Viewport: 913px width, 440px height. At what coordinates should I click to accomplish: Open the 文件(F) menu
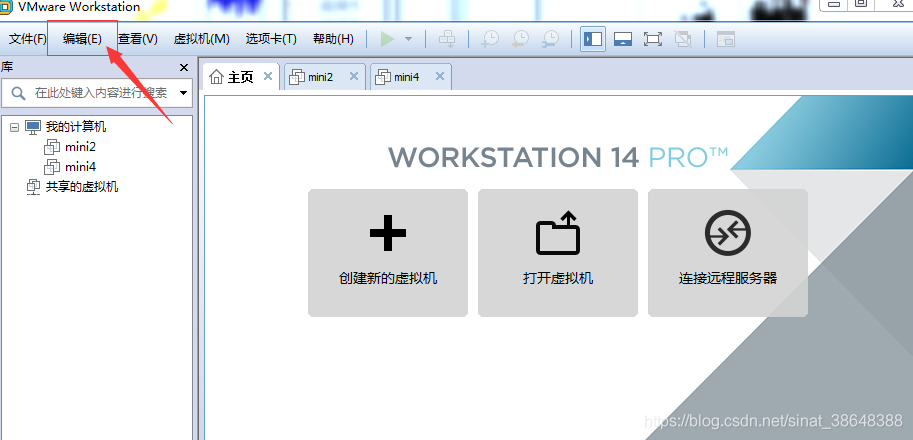click(28, 39)
